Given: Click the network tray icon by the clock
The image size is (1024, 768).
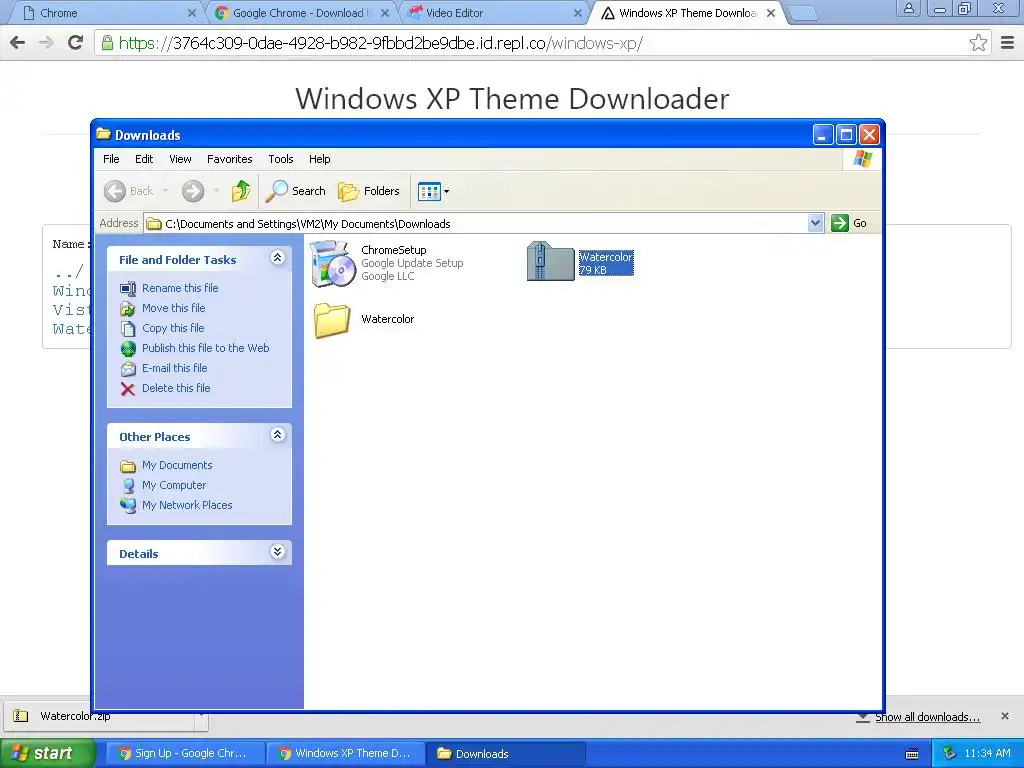Looking at the screenshot, I should point(950,754).
